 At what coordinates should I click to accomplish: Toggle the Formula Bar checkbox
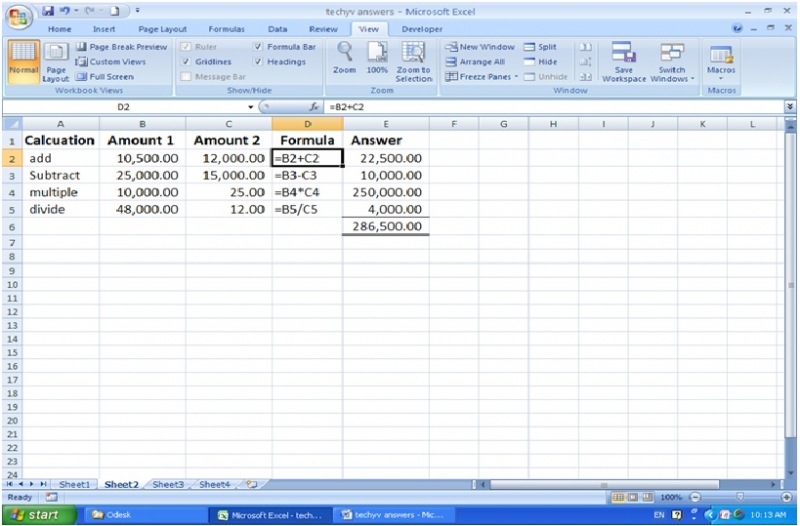point(259,47)
